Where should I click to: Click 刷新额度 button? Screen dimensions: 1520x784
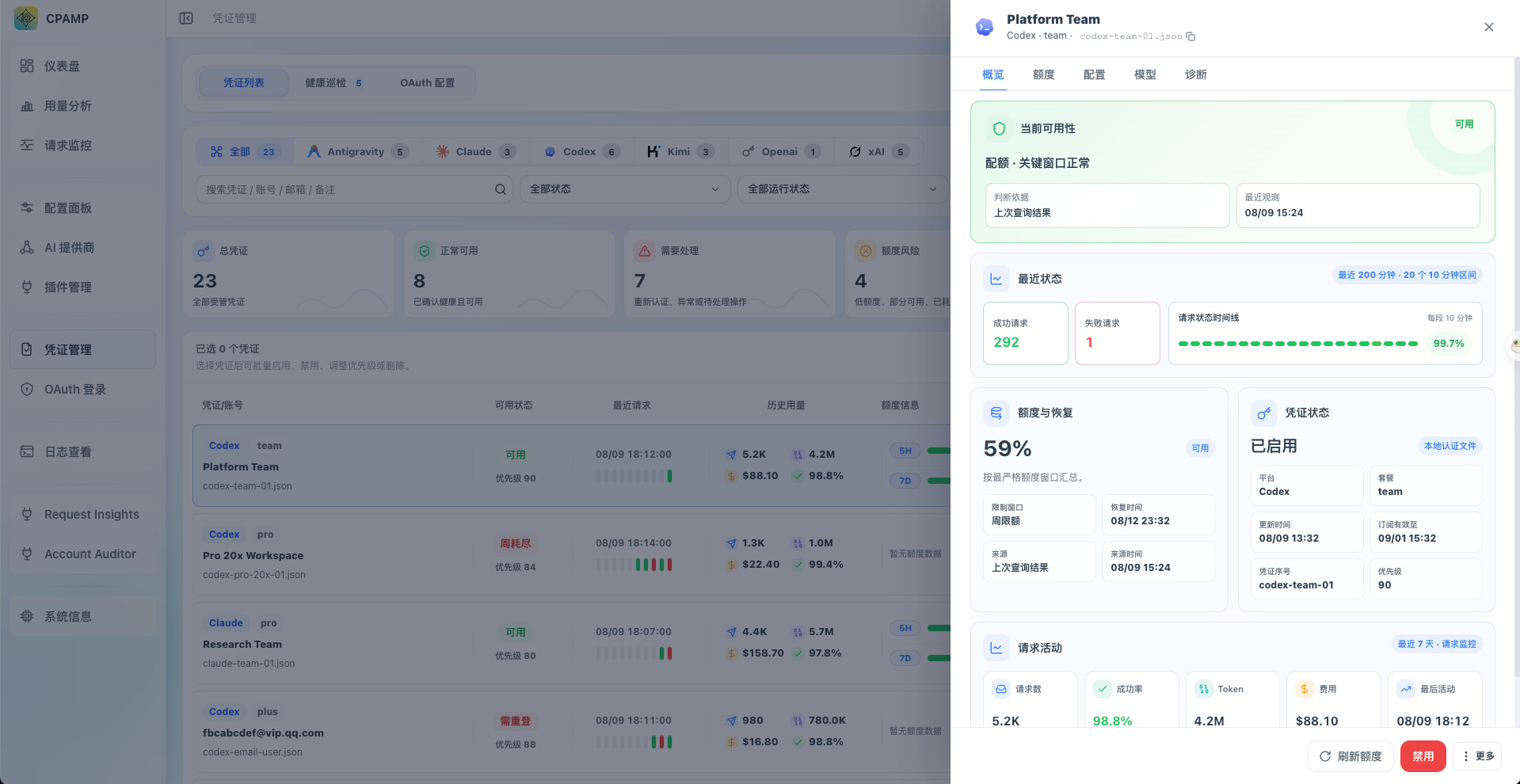click(x=1350, y=756)
